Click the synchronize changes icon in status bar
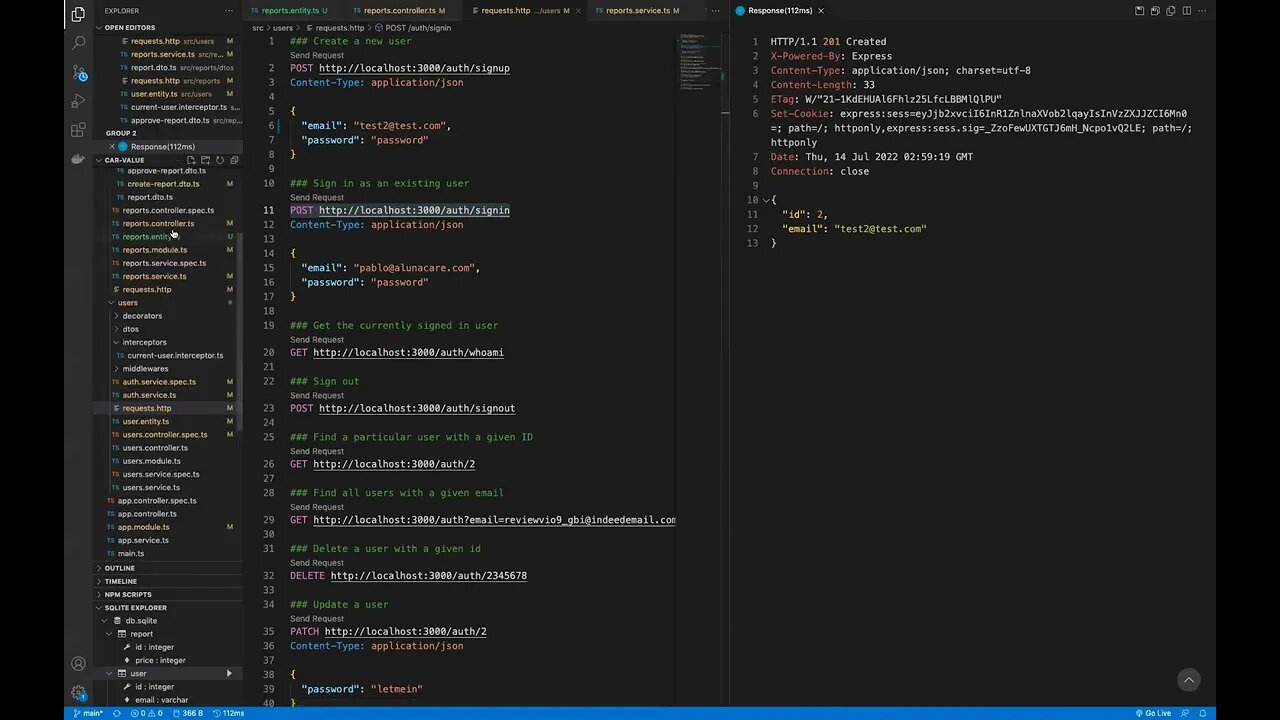Screen dimensions: 1280x720 [x=117, y=713]
